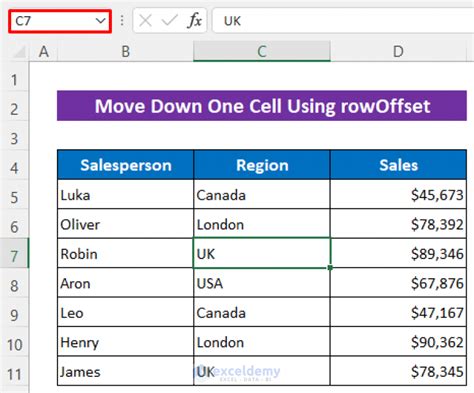Select the sales value $89,346
The height and width of the screenshot is (393, 474).
398,253
